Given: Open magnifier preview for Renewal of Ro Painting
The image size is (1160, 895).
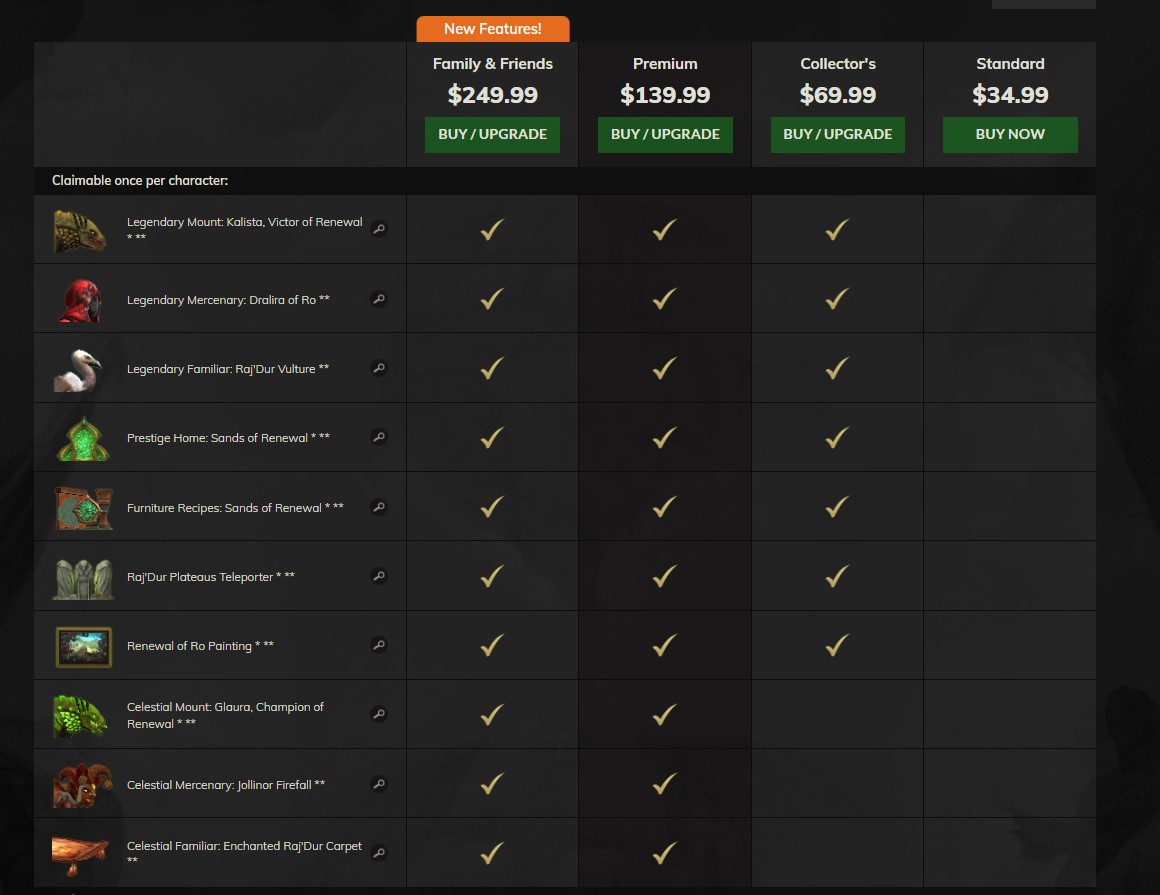Looking at the screenshot, I should 379,645.
